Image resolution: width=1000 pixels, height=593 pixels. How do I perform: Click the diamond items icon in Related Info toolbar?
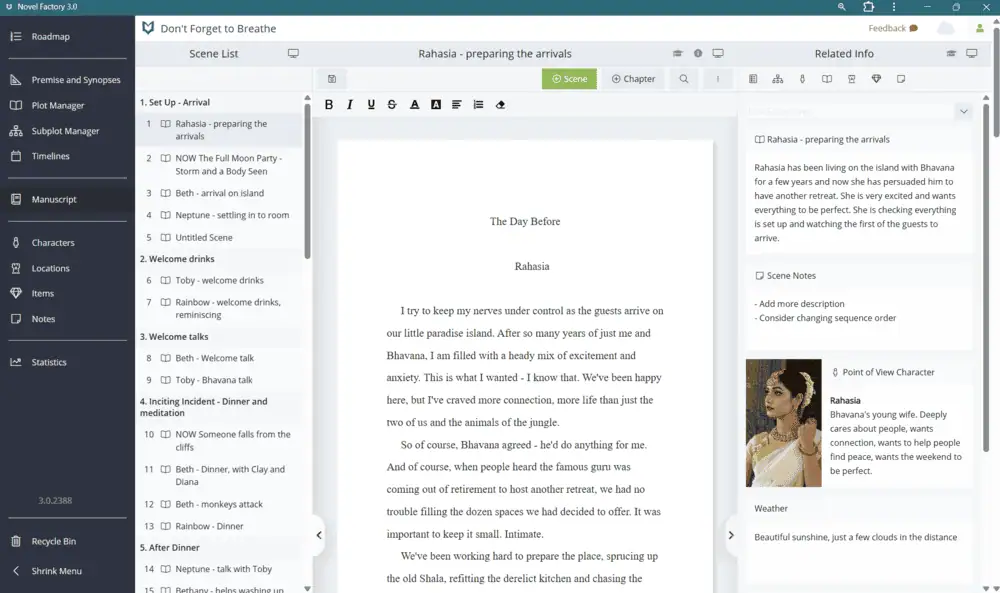click(876, 79)
